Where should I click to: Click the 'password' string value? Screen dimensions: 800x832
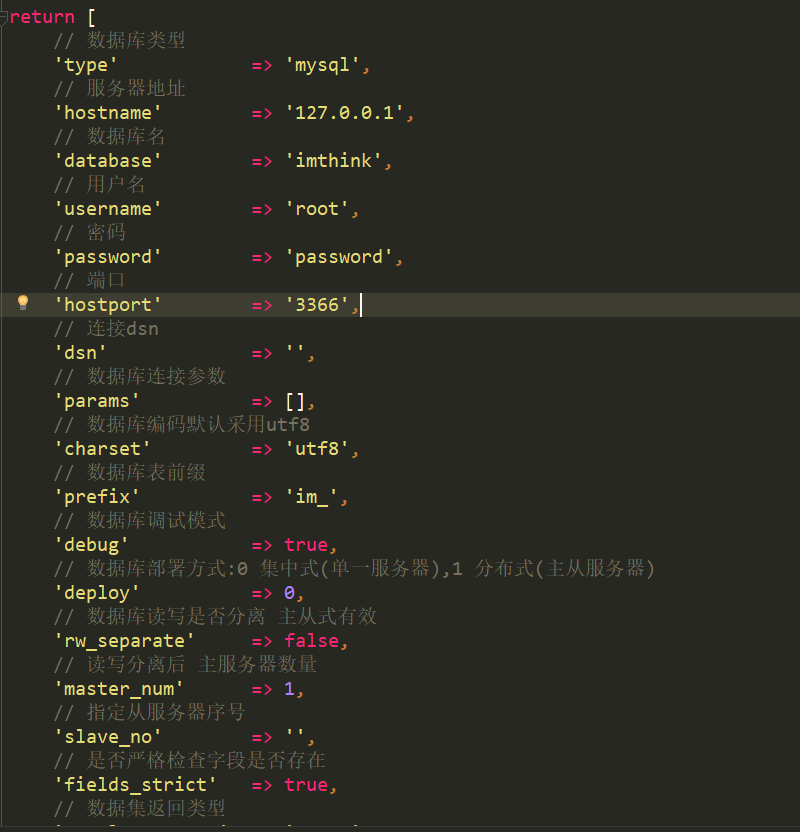(339, 257)
